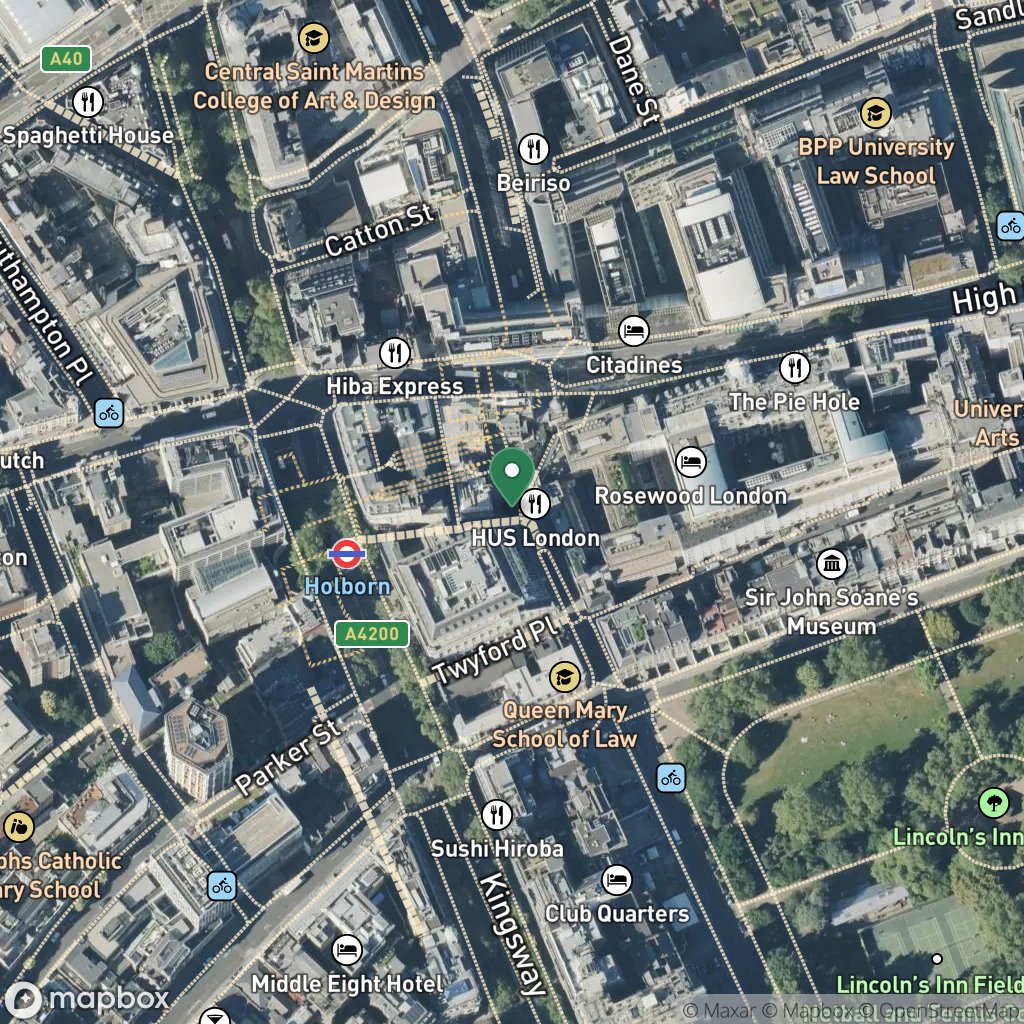Select the Beiriso restaurant icon
Screen dimensions: 1024x1024
coord(534,149)
